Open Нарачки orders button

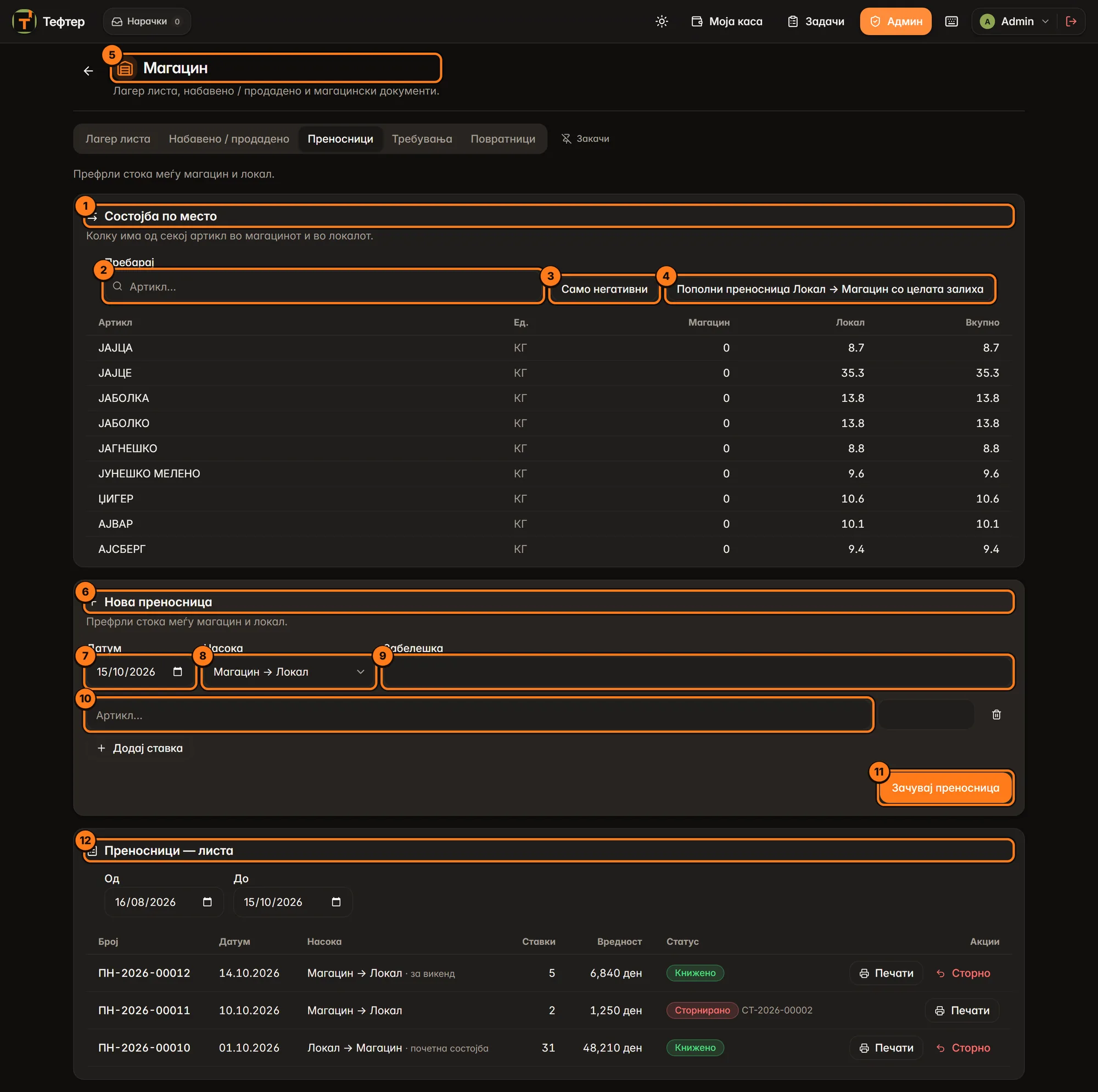(147, 21)
